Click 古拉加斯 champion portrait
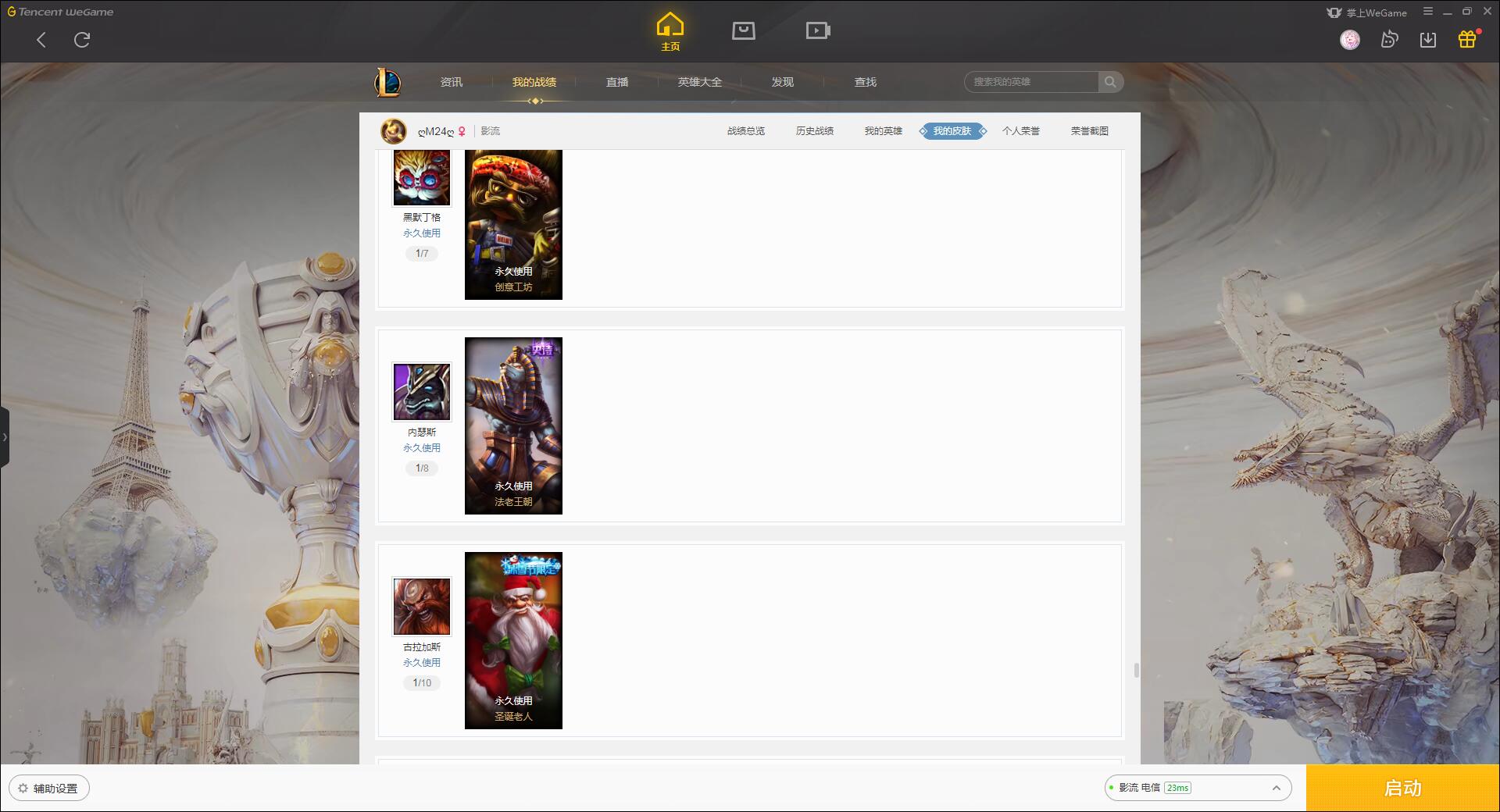The height and width of the screenshot is (812, 1500). click(422, 607)
